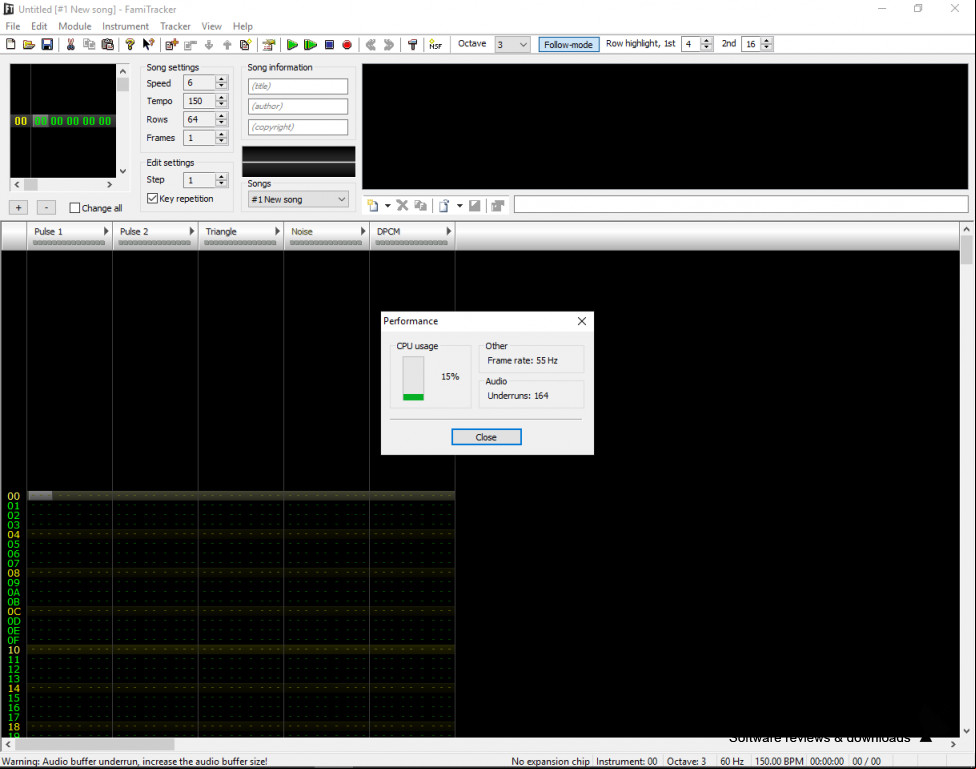This screenshot has width=976, height=769.
Task: Open Tracker menu
Action: [x=175, y=26]
